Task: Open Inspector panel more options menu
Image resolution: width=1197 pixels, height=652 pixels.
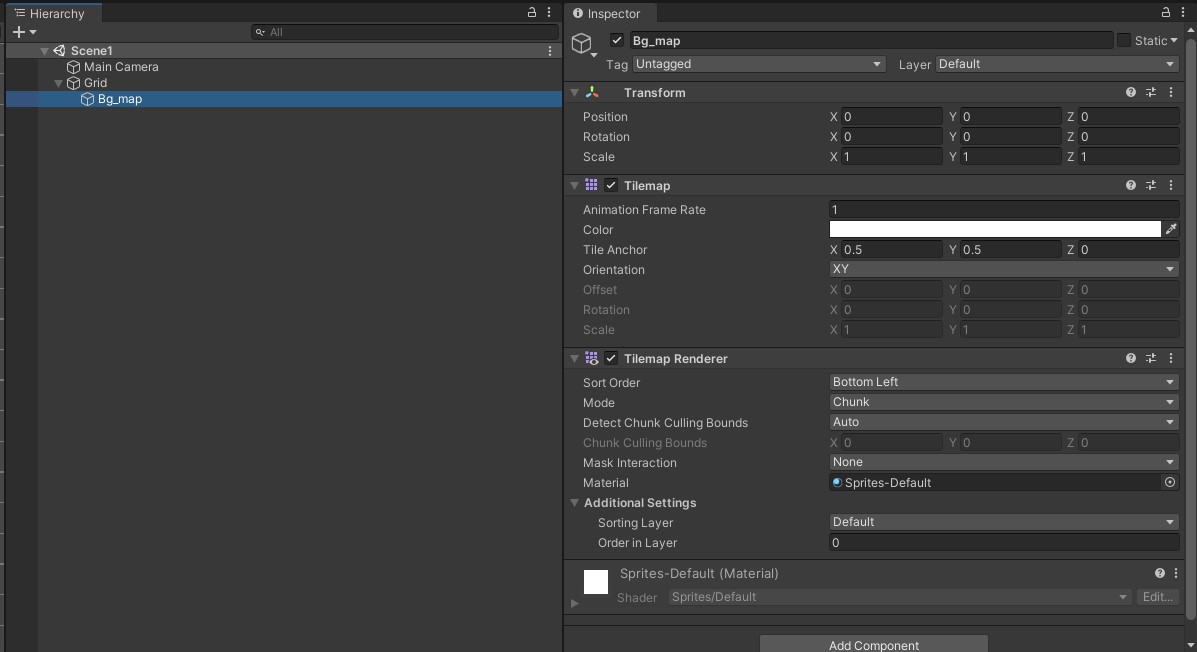Action: point(1183,12)
